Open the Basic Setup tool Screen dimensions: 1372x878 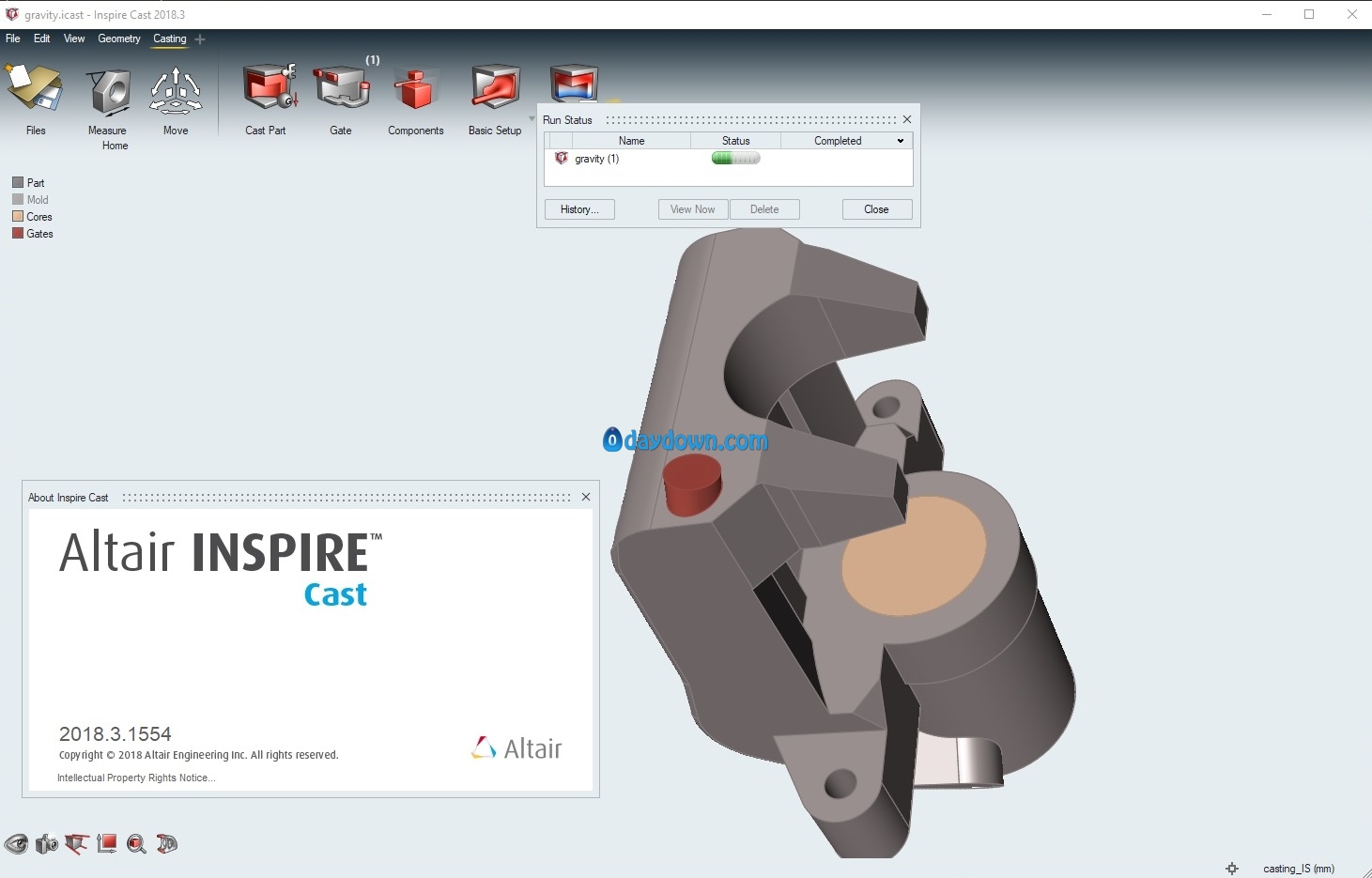coord(495,88)
